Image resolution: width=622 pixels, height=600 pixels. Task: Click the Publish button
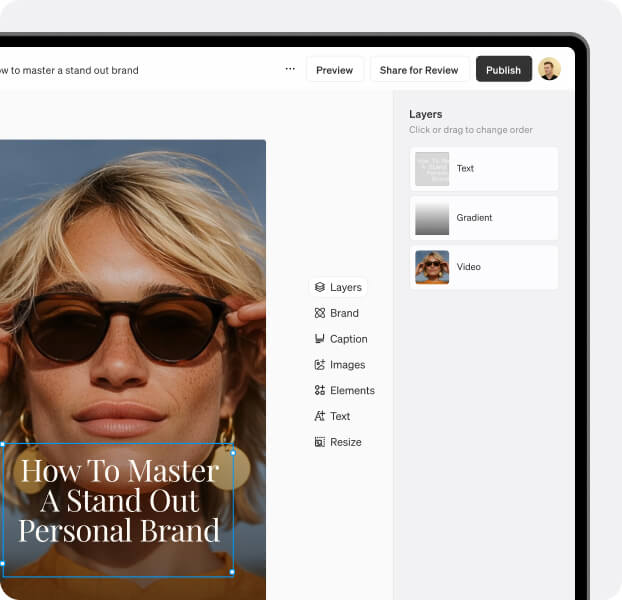(x=504, y=69)
